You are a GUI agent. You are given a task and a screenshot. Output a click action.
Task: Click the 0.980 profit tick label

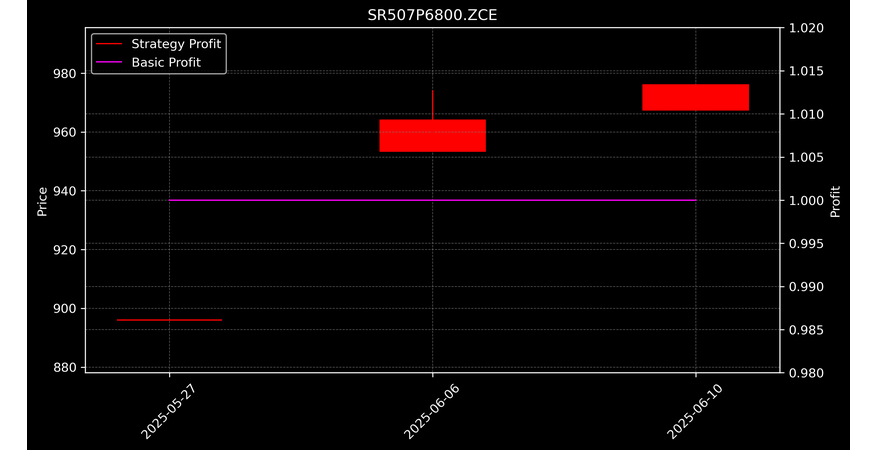click(x=806, y=373)
